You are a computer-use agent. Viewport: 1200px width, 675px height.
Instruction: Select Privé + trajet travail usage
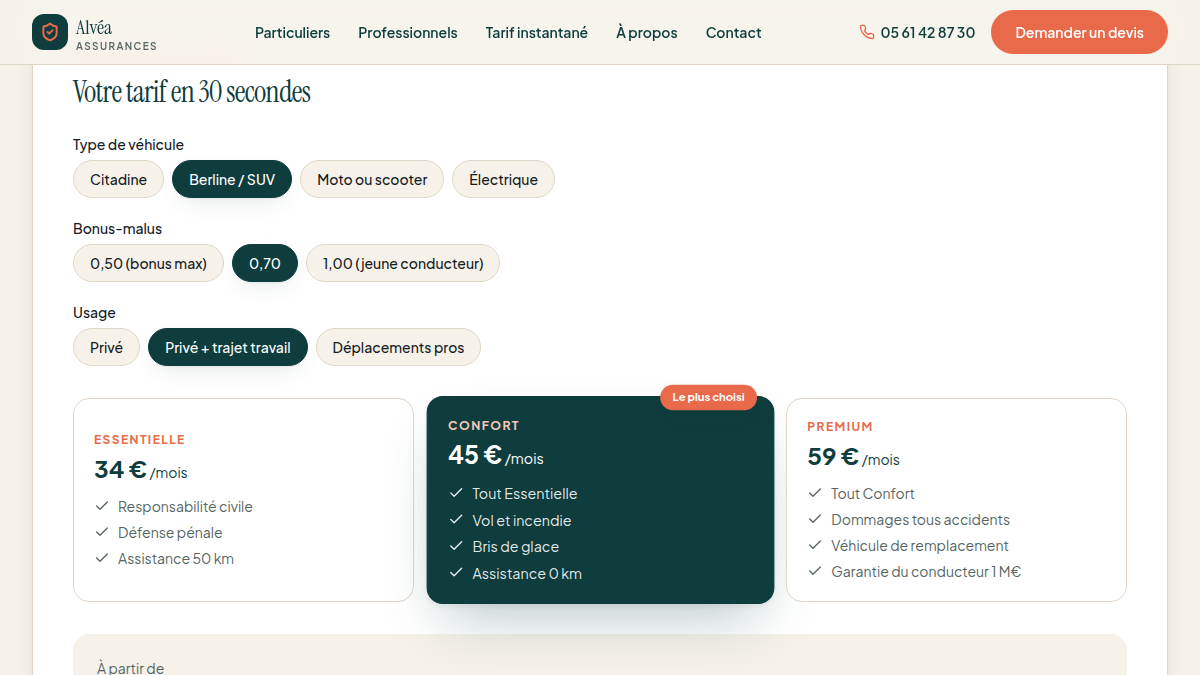228,347
